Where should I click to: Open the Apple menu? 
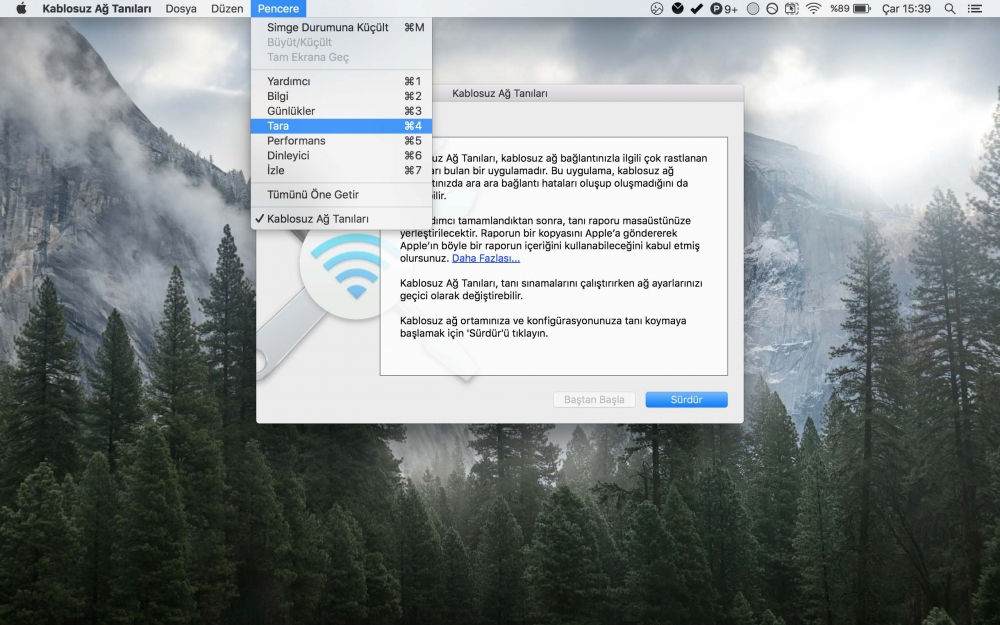pos(21,8)
